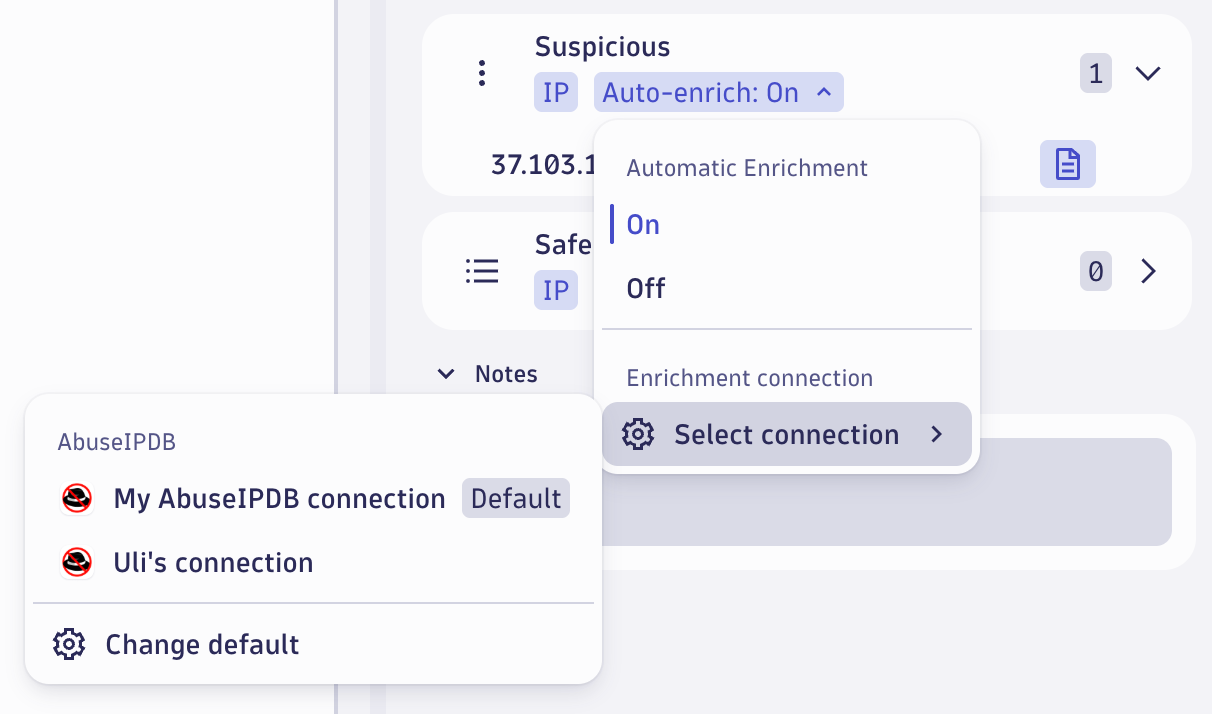Open the three-dot menu on the Suspicious card
The height and width of the screenshot is (714, 1212).
(482, 72)
